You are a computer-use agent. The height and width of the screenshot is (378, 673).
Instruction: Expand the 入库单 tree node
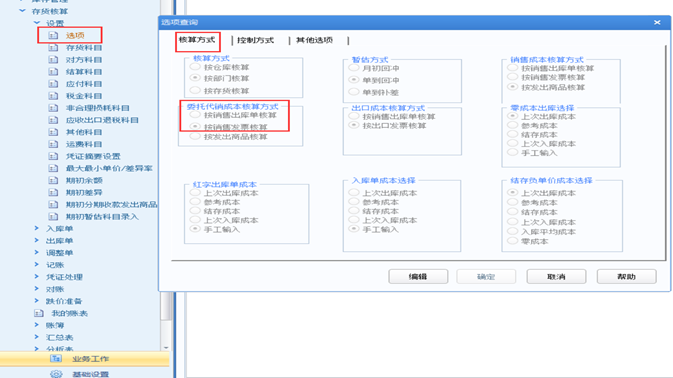37,229
